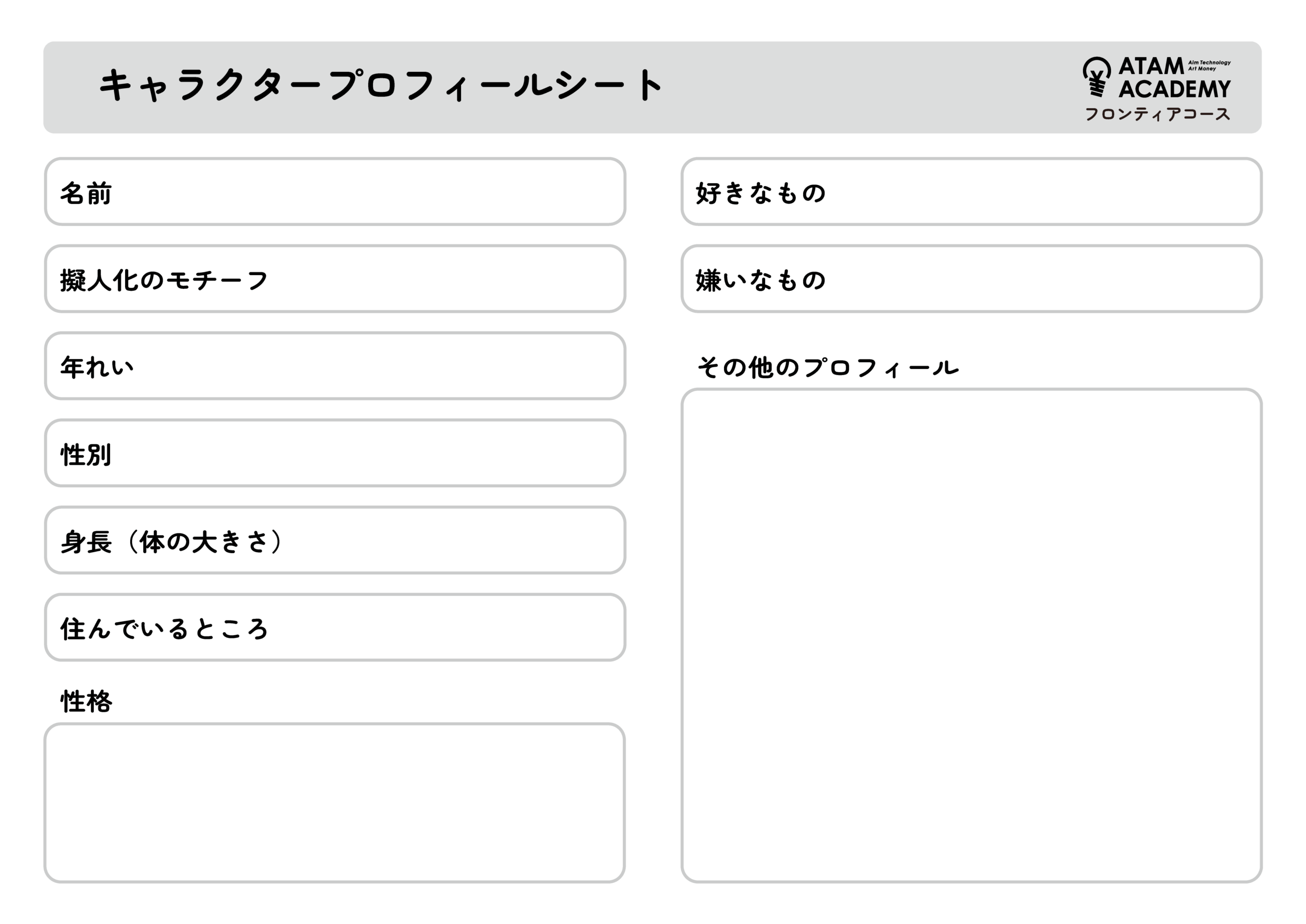Focus the 住んでいるところ field
The width and height of the screenshot is (1306, 924).
point(335,627)
